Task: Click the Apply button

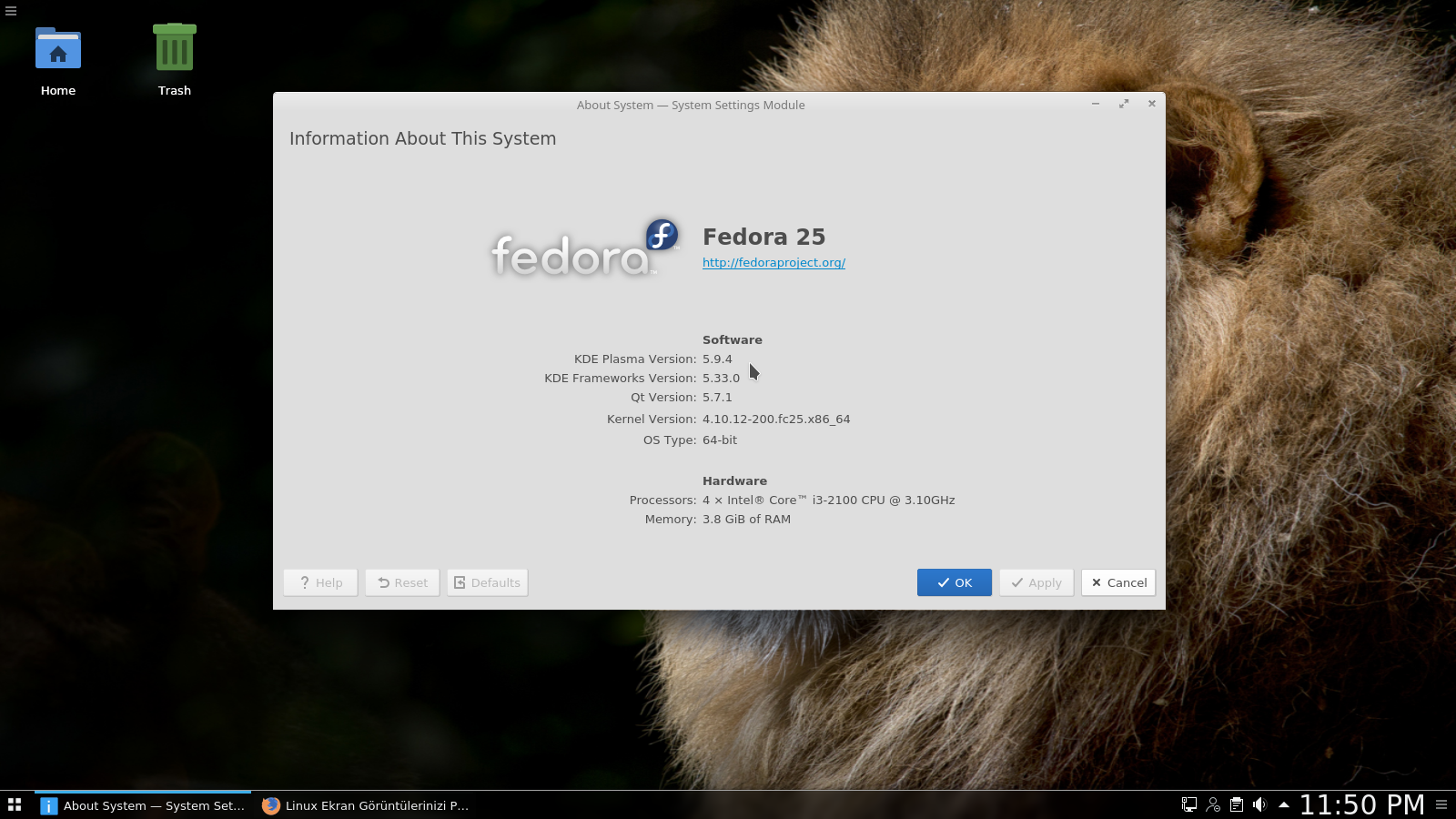Action: coord(1036,582)
